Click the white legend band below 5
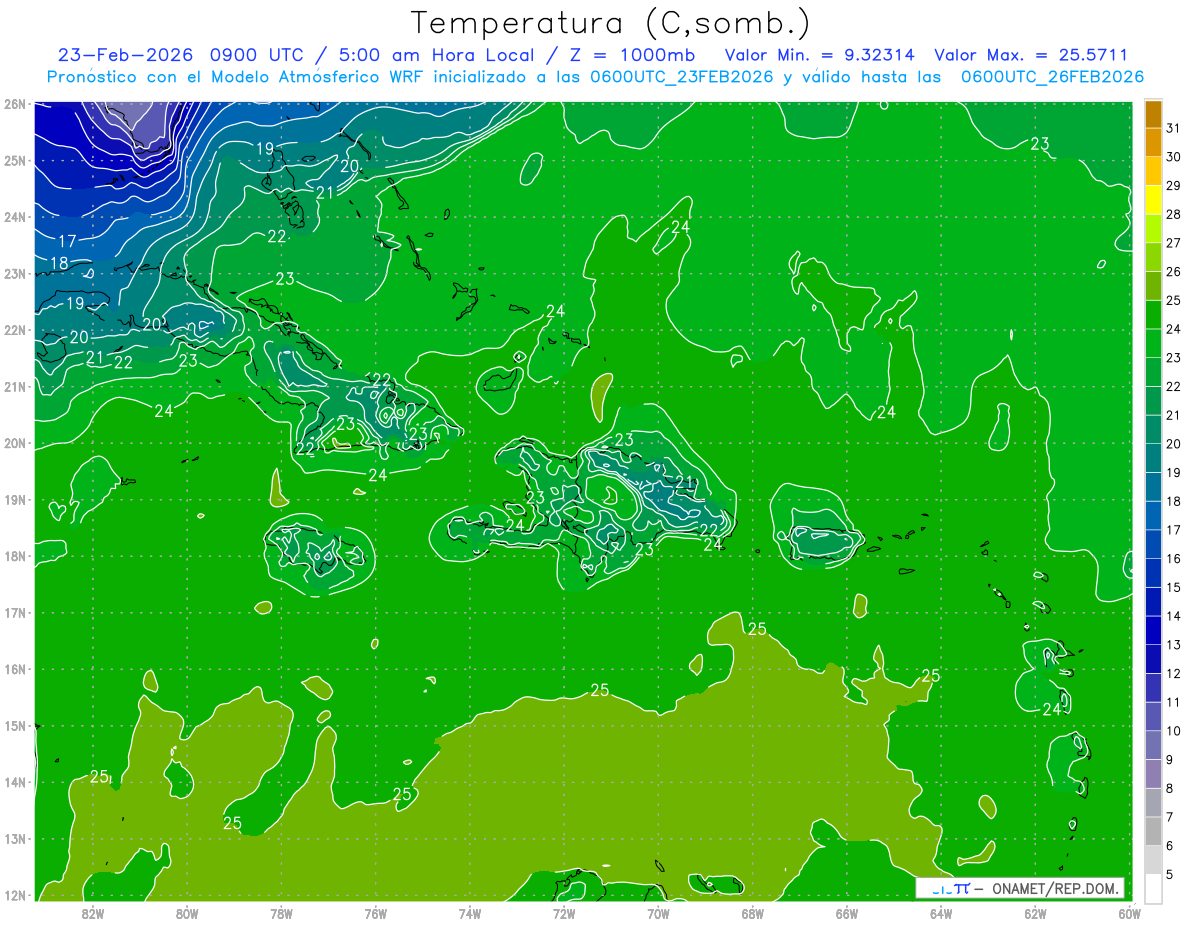 [x=1153, y=888]
